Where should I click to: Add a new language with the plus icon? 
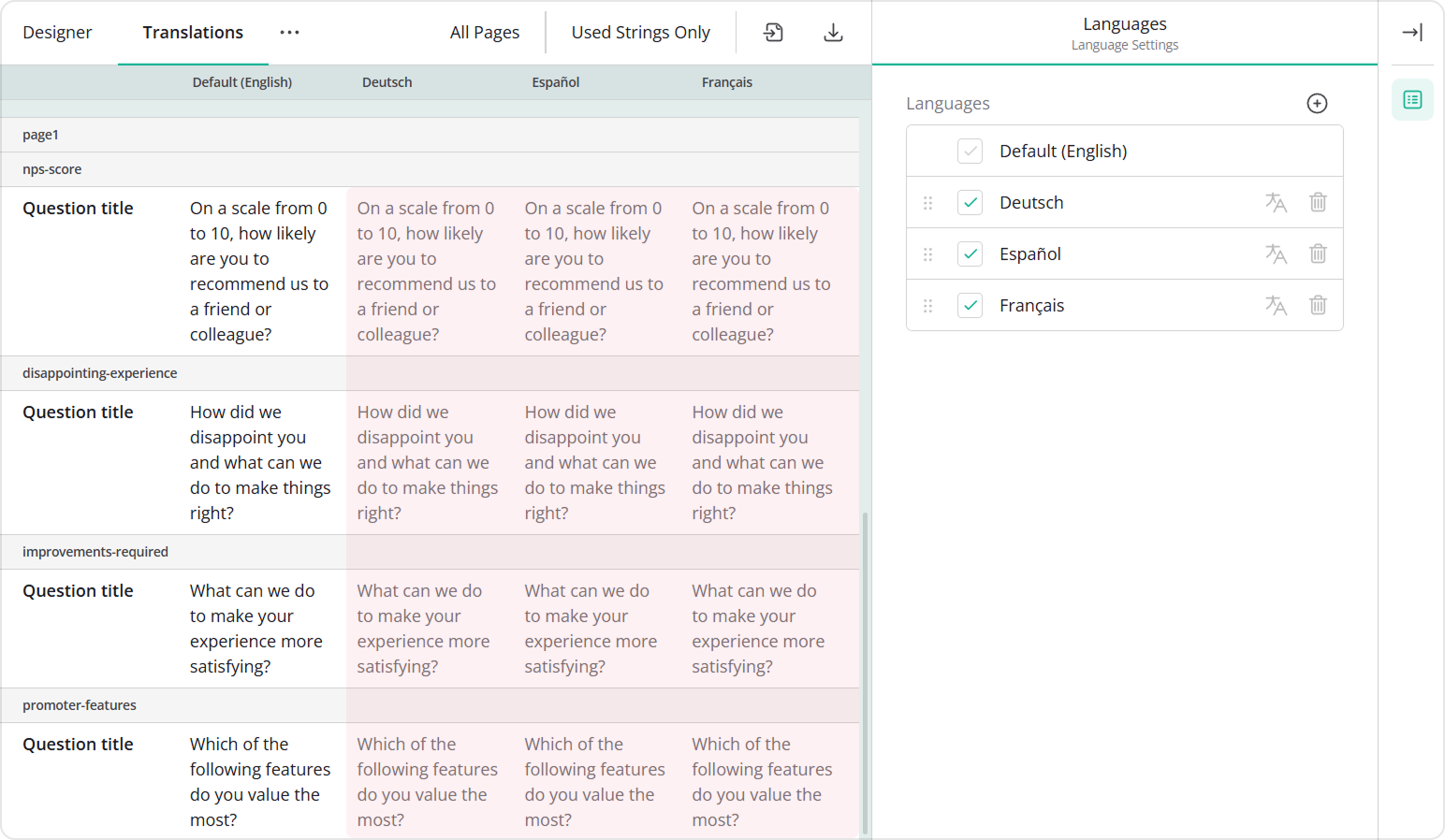1317,103
